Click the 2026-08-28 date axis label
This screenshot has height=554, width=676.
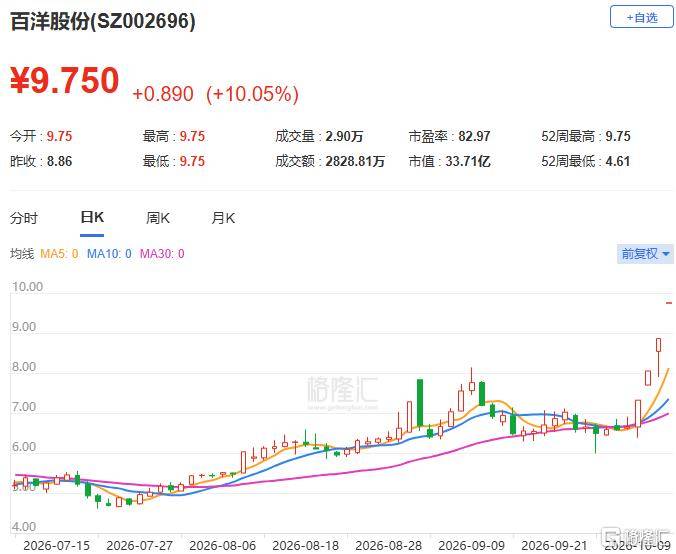pyautogui.click(x=388, y=546)
